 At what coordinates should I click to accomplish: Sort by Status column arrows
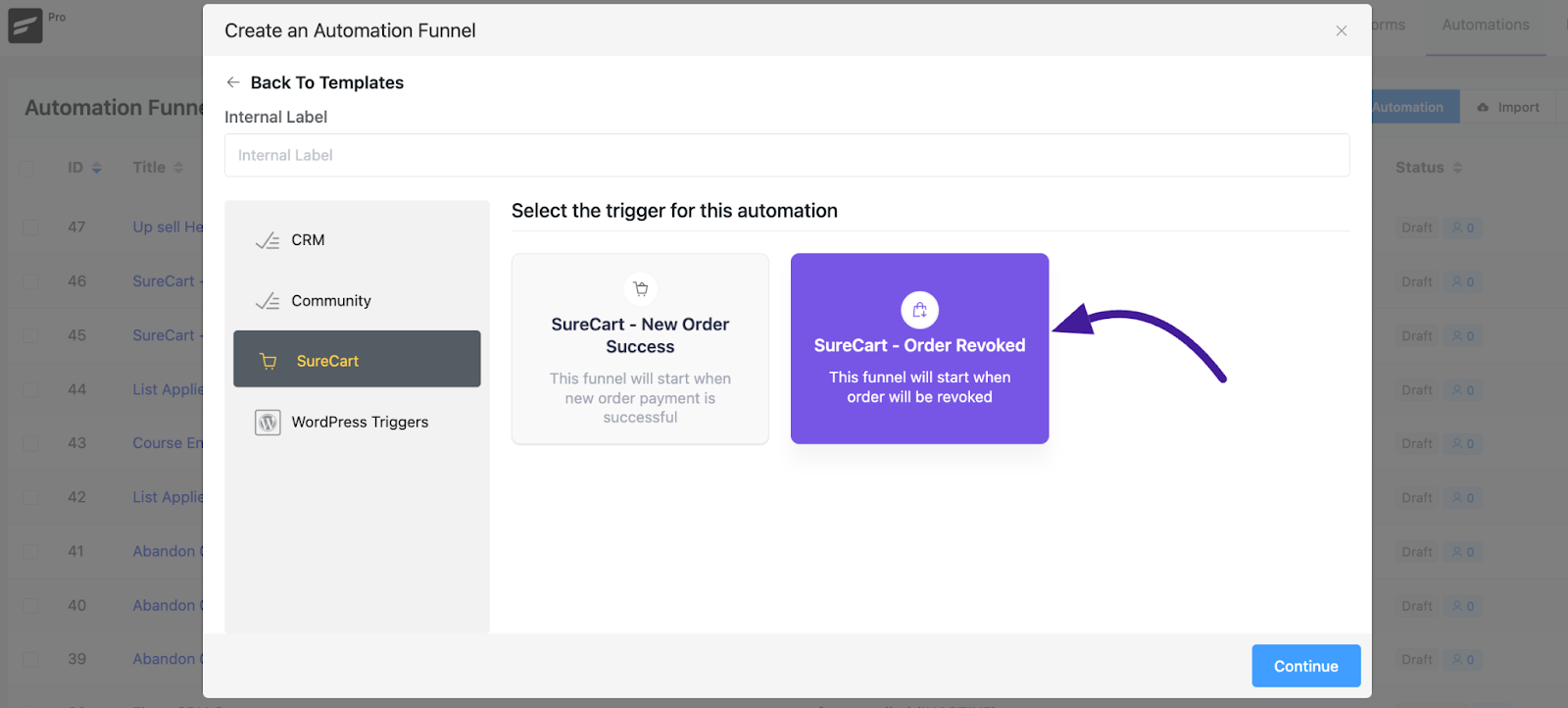point(1457,168)
